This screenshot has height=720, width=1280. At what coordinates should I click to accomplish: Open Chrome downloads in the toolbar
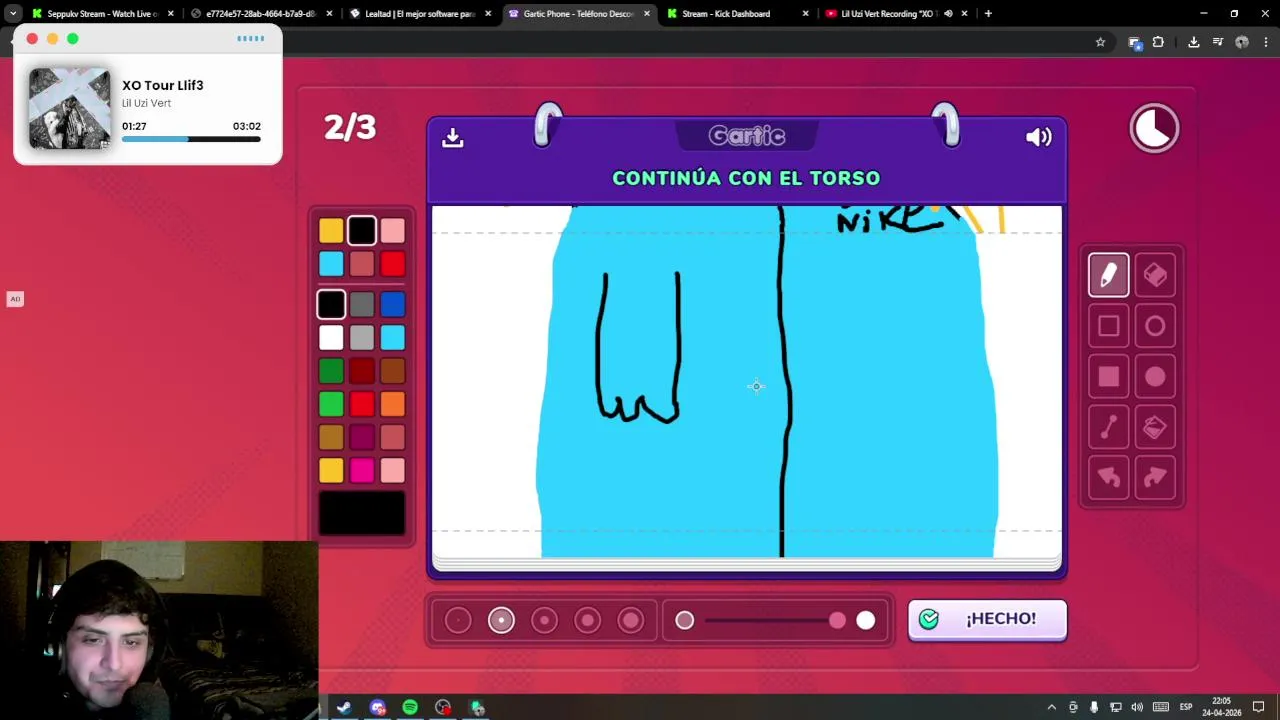(1193, 42)
